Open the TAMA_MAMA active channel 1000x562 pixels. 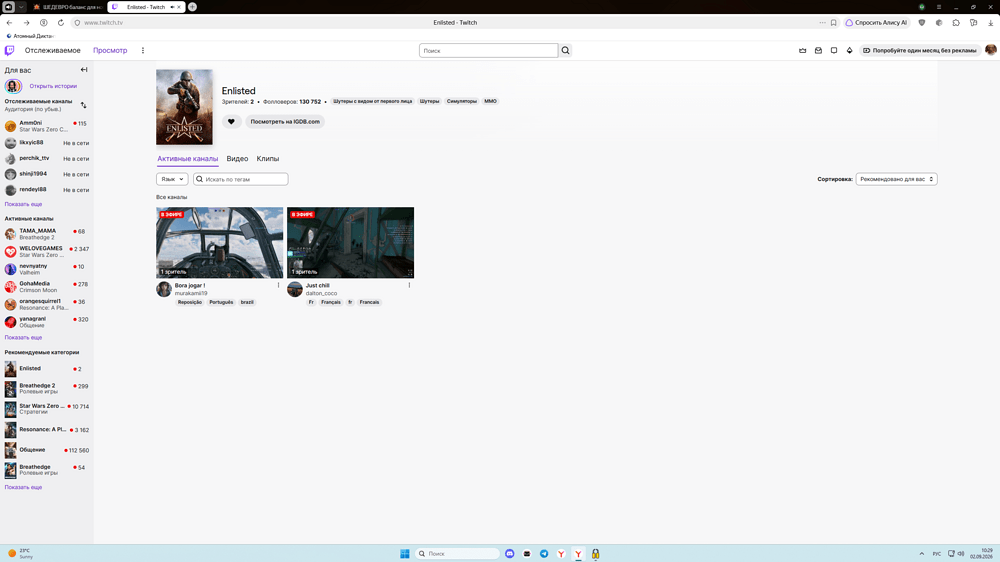[x=46, y=234]
